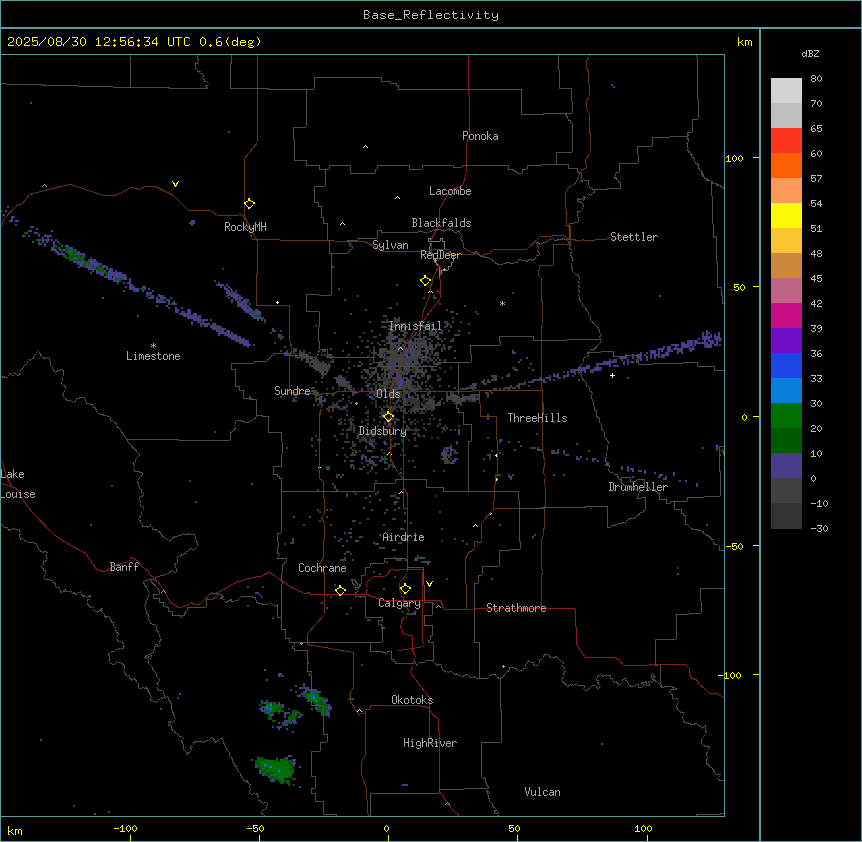Select the RockyMH label
Image resolution: width=862 pixels, height=842 pixels.
pyautogui.click(x=245, y=227)
